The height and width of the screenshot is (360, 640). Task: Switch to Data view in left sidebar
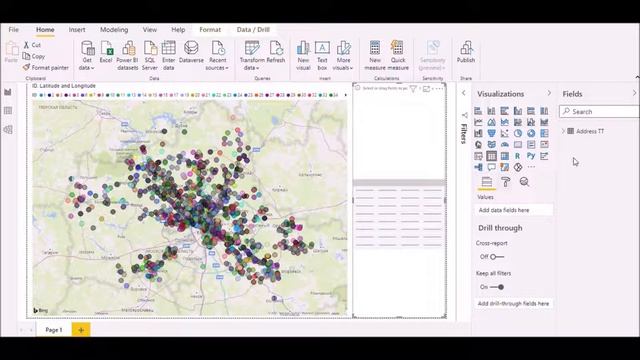[x=8, y=111]
